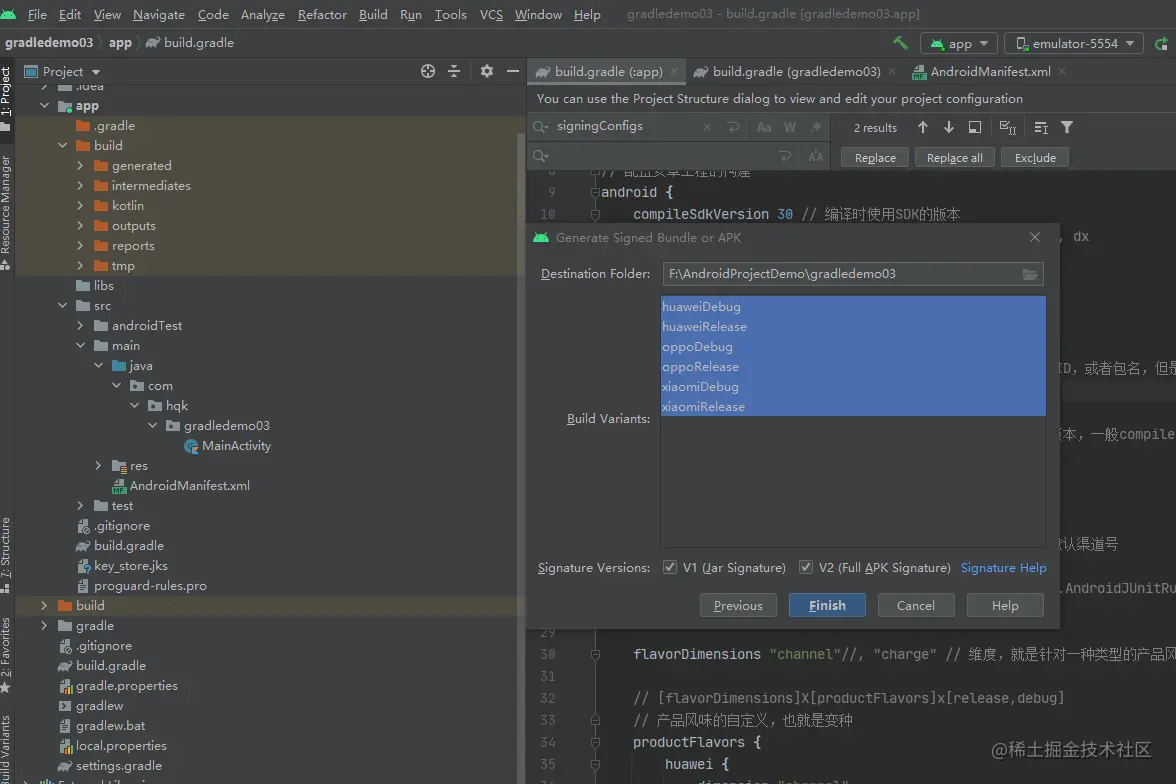Toggle preserve case in replace field
The width and height of the screenshot is (1176, 784).
[x=815, y=157]
